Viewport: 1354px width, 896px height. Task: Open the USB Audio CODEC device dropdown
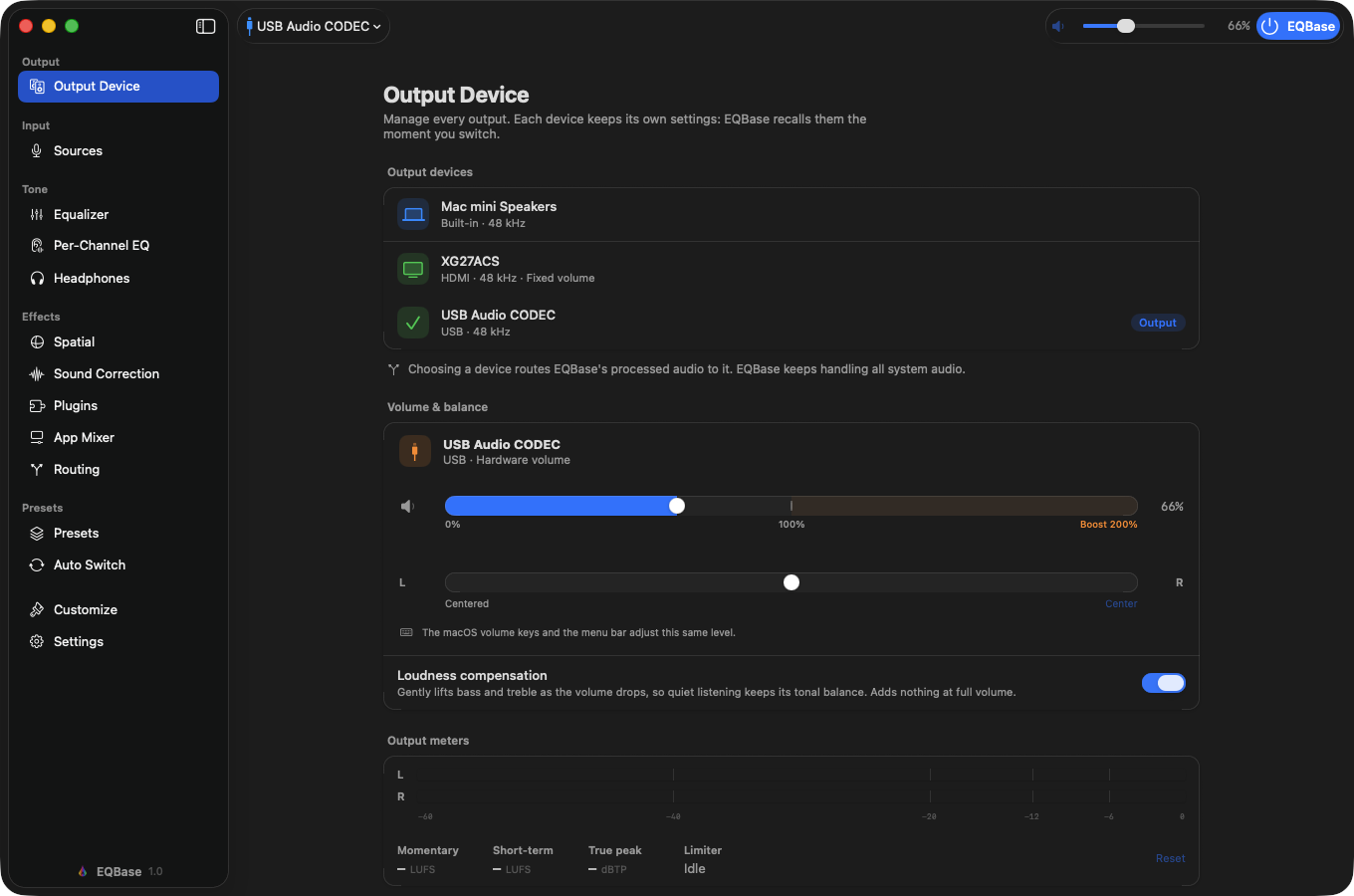click(x=314, y=26)
